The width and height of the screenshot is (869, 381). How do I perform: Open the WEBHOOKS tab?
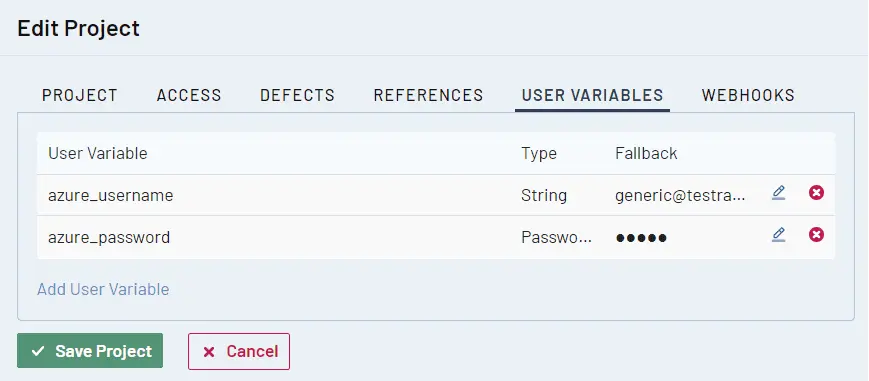748,95
